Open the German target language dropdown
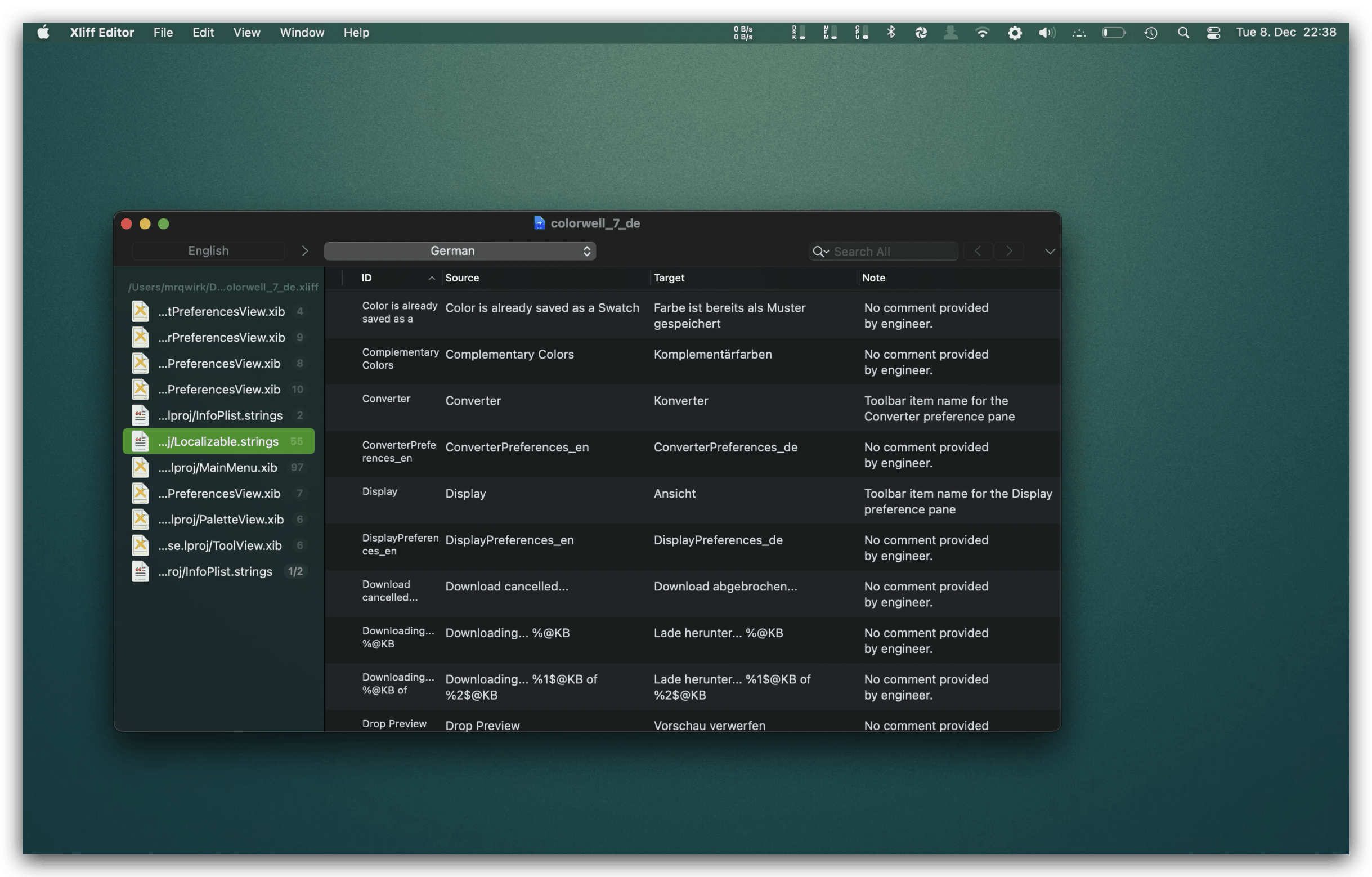1372x877 pixels. pyautogui.click(x=460, y=250)
